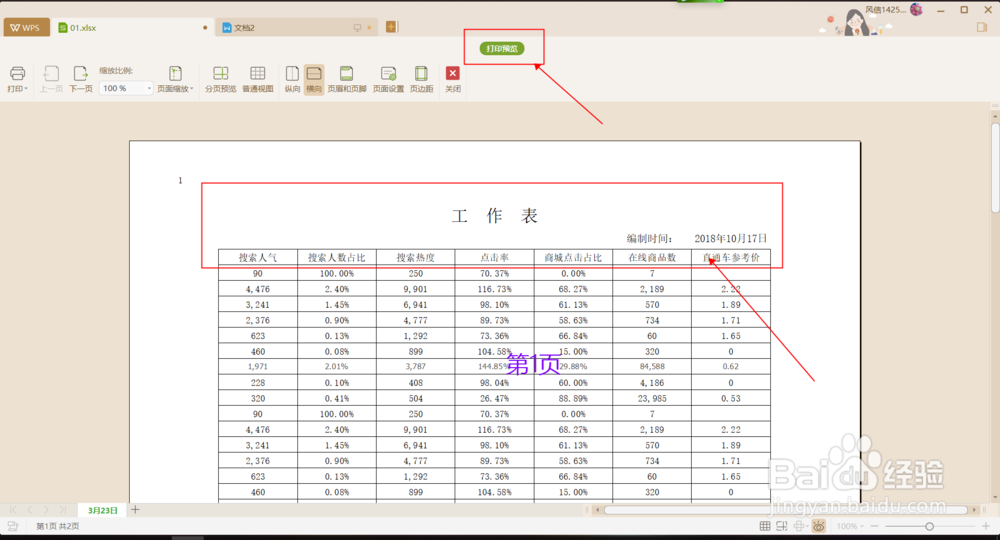Click the WPS home button
Viewport: 1000px width, 540px height.
click(x=26, y=27)
